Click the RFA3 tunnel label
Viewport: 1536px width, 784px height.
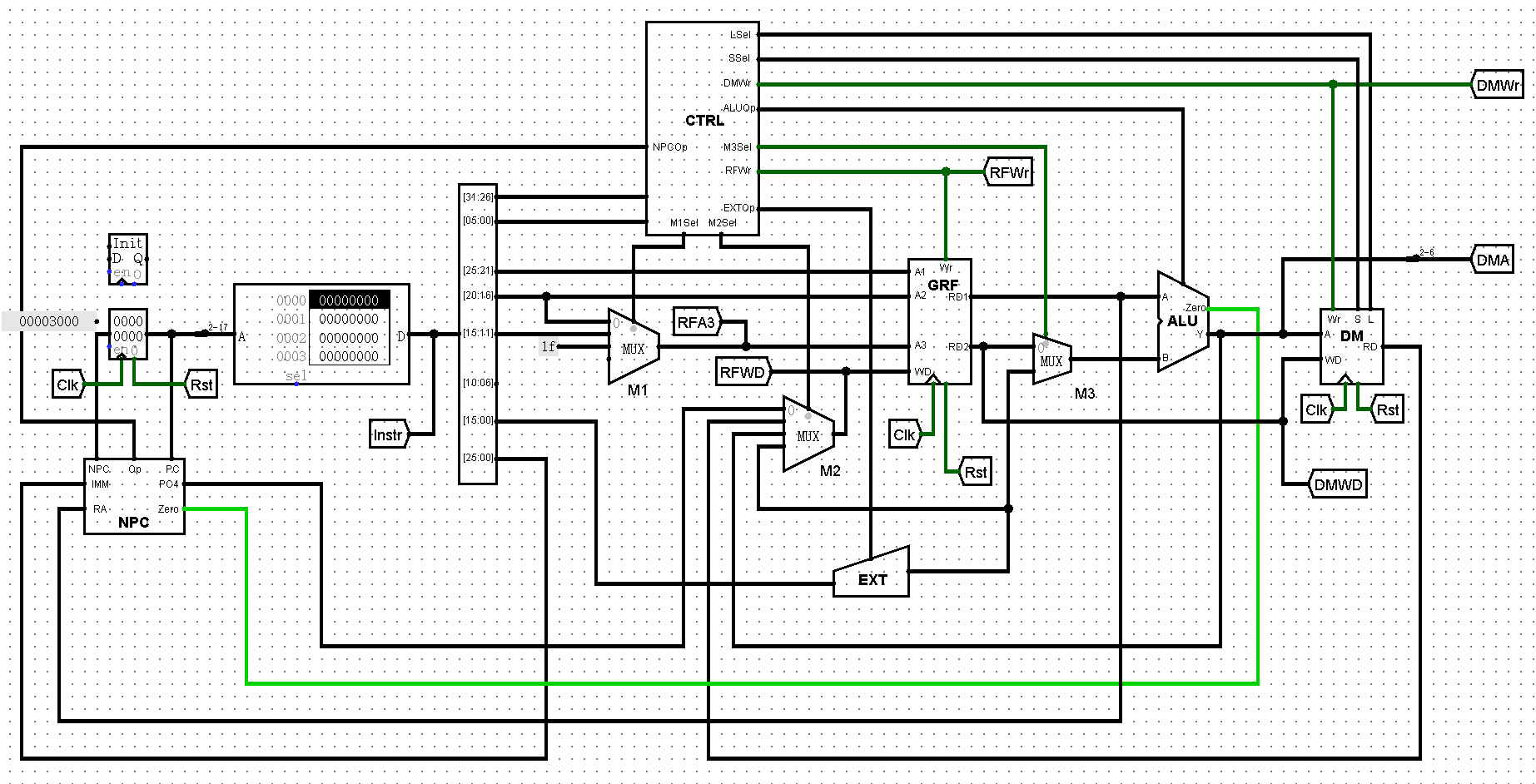(698, 322)
